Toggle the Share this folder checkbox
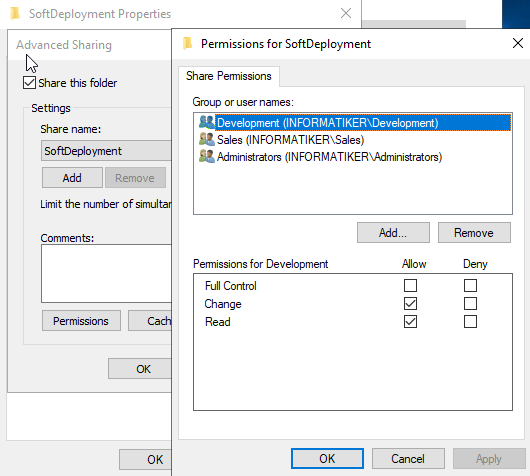The width and height of the screenshot is (530, 476). click(29, 83)
